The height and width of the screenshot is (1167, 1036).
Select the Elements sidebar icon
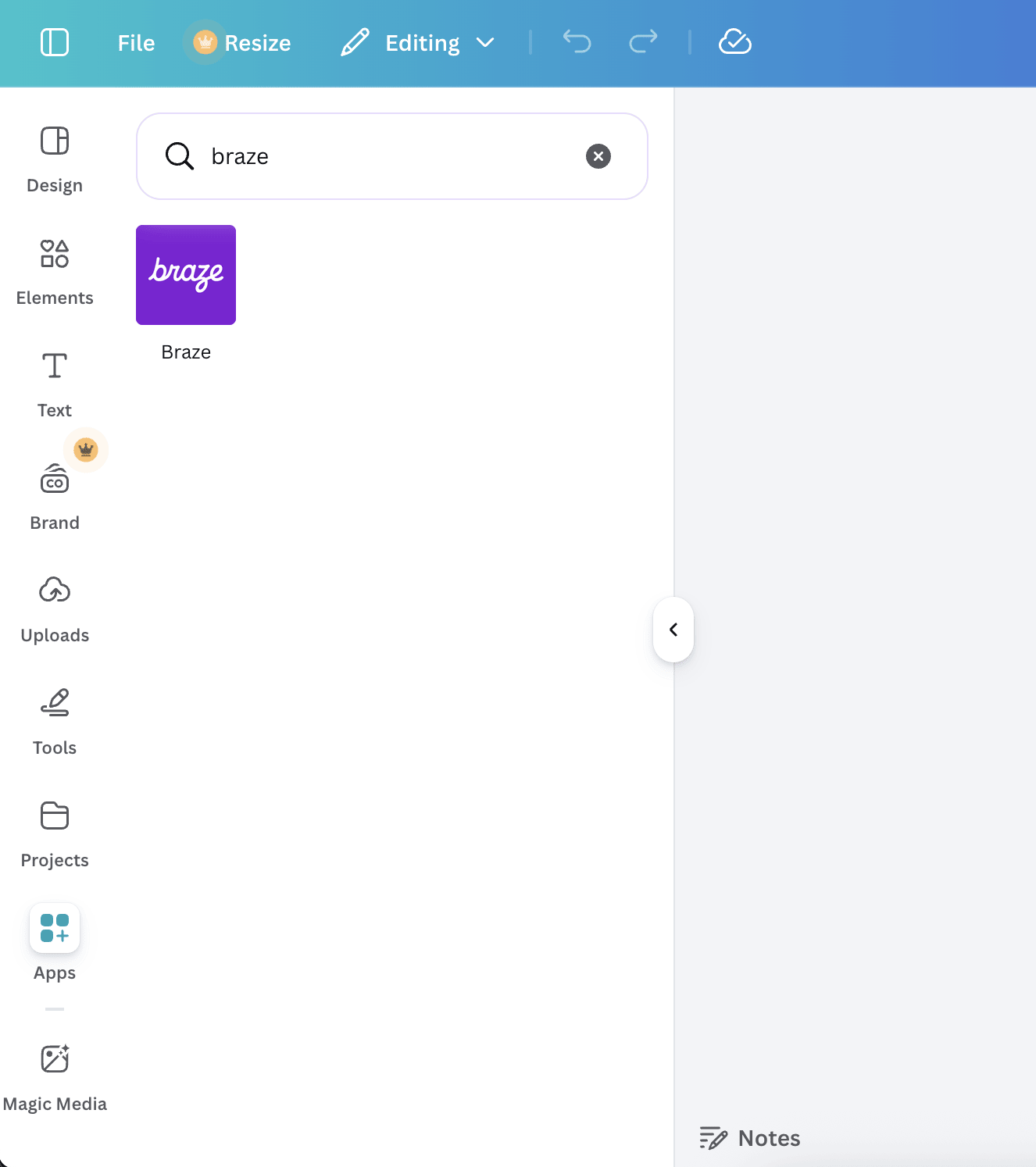[x=54, y=269]
